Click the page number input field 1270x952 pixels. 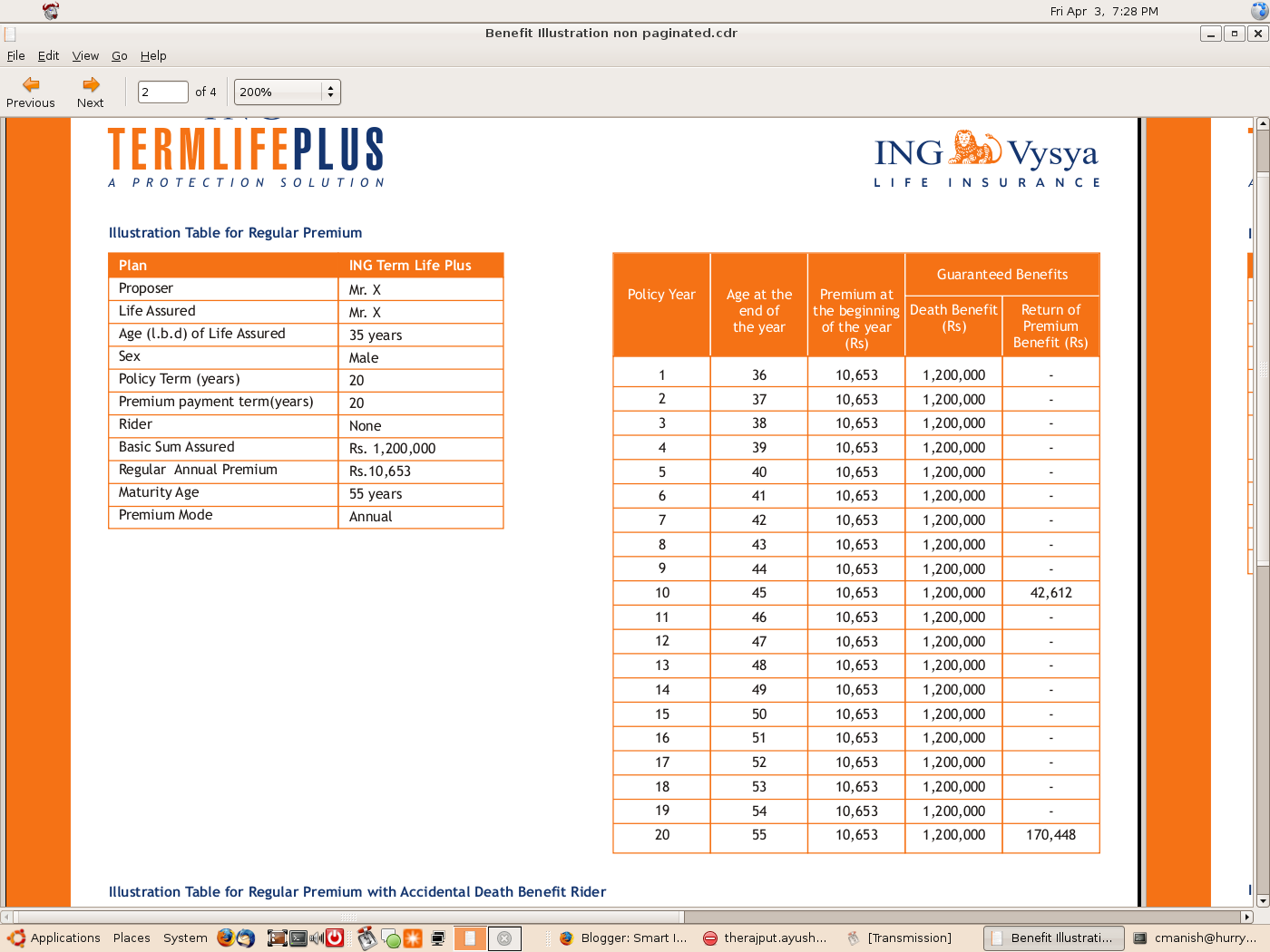pos(163,92)
